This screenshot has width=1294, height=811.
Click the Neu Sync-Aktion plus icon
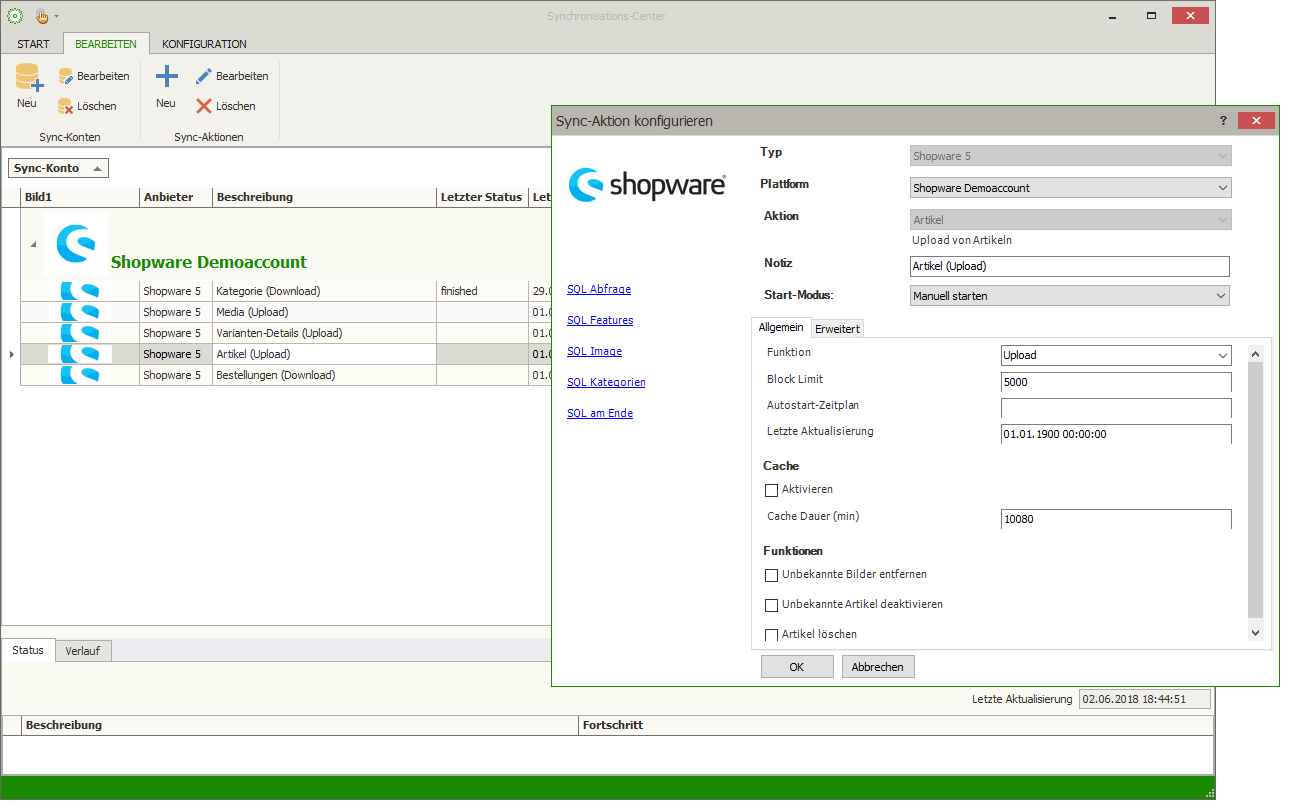coord(166,76)
